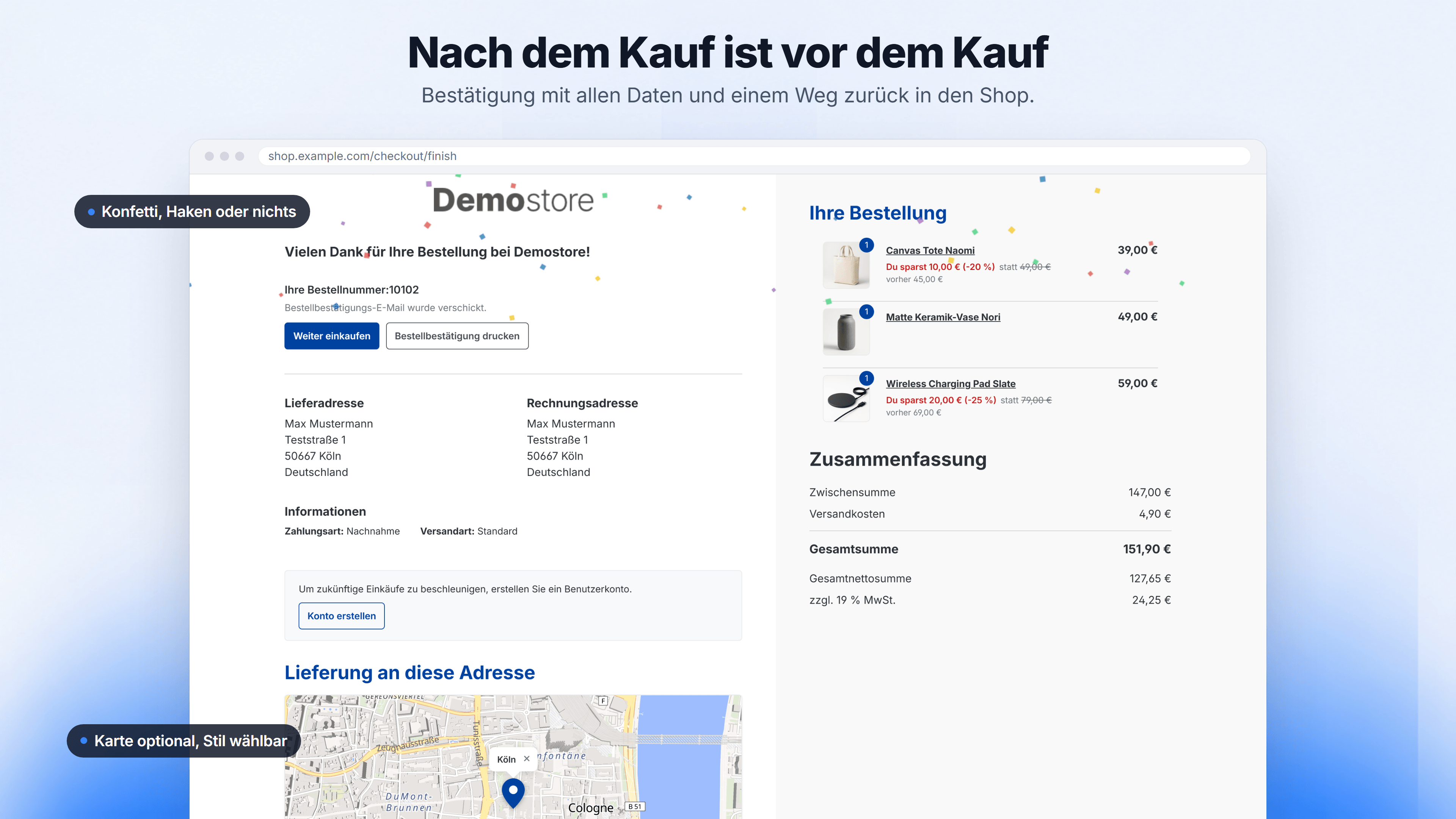Close the Köln map popup
This screenshot has width=1456, height=819.
527,758
